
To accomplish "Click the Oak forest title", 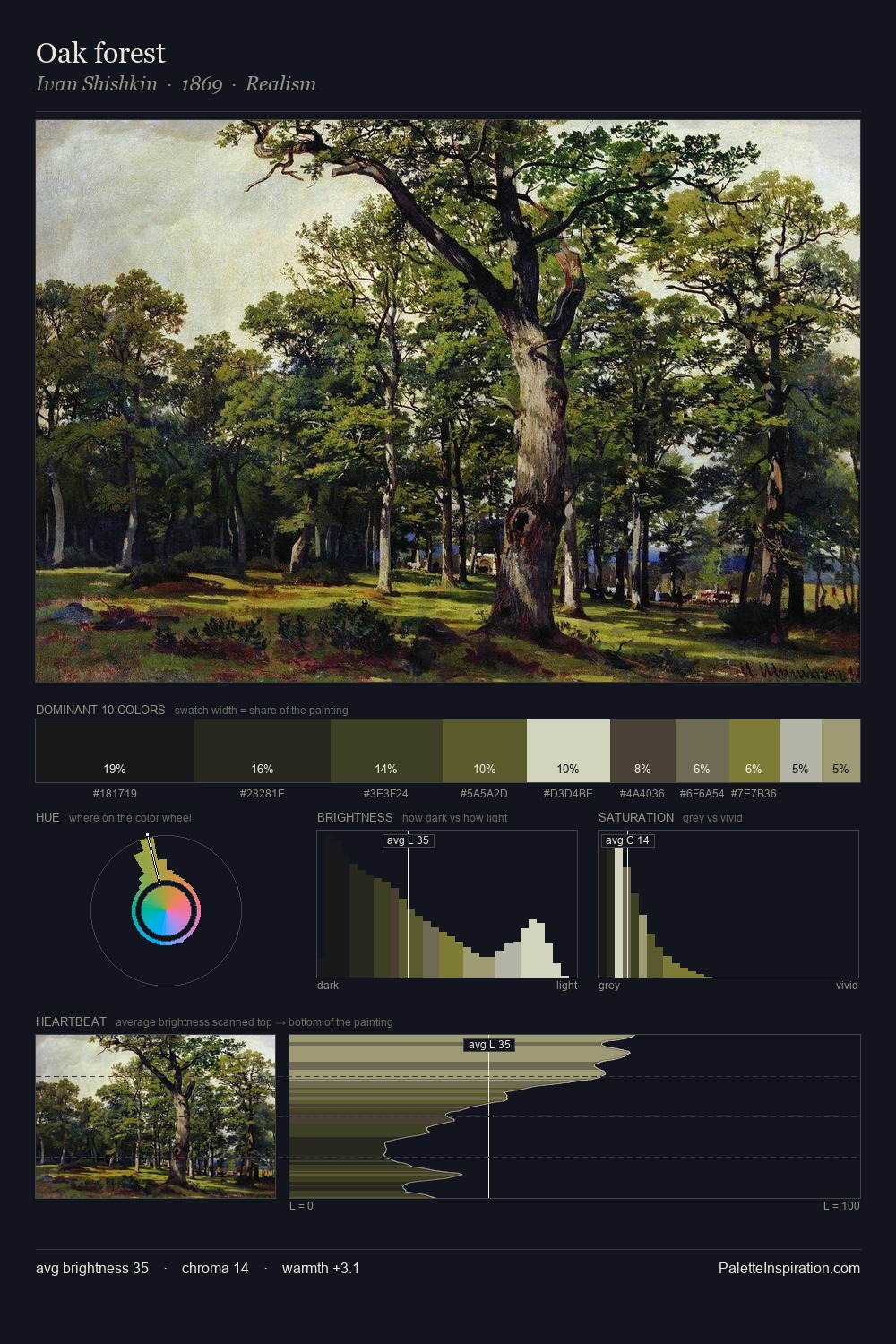I will click(x=100, y=53).
